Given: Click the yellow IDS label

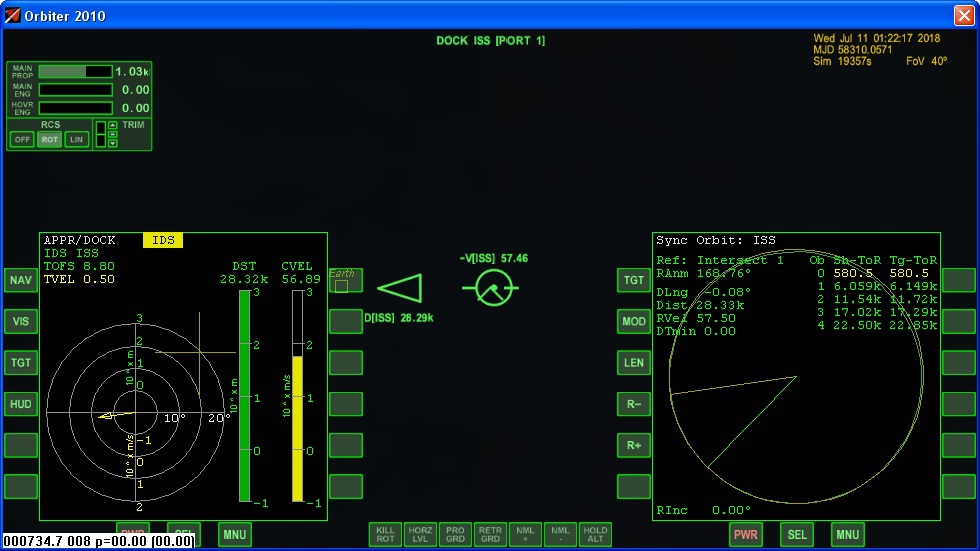Looking at the screenshot, I should point(163,240).
